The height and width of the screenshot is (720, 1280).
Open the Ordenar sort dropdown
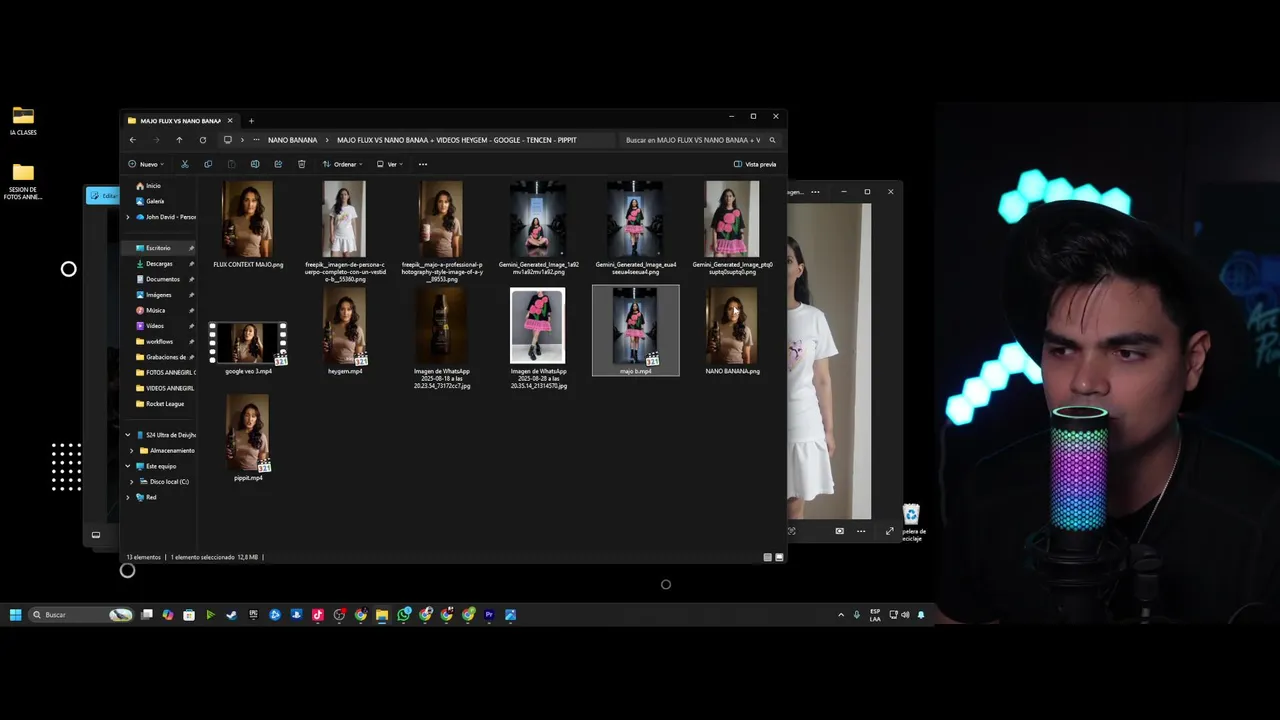tap(341, 164)
